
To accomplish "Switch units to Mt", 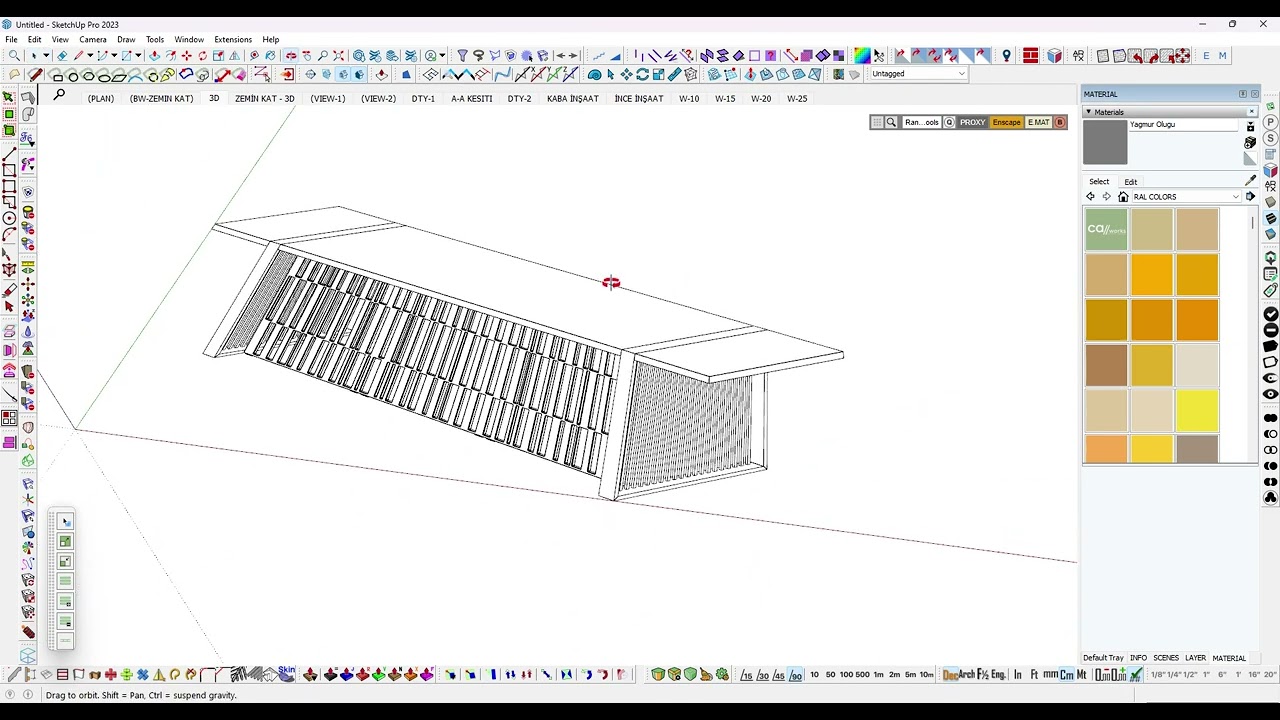I will coord(1081,675).
